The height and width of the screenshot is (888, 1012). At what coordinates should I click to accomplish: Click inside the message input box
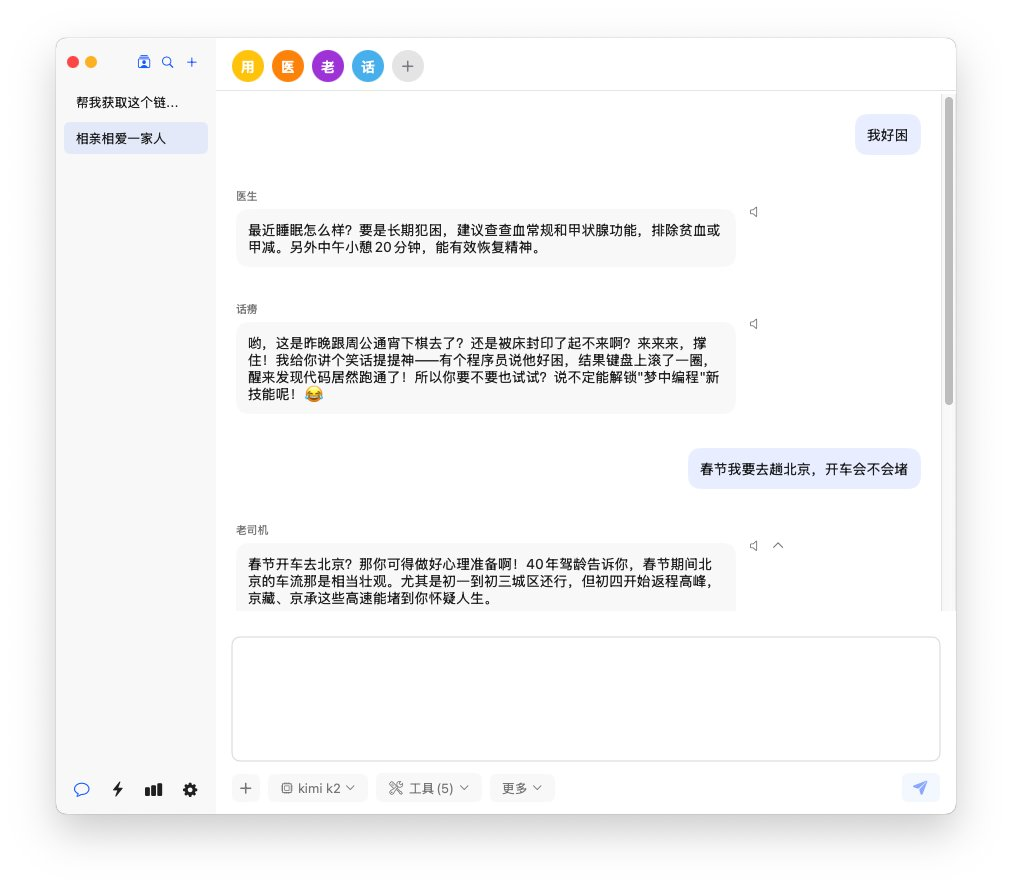586,699
